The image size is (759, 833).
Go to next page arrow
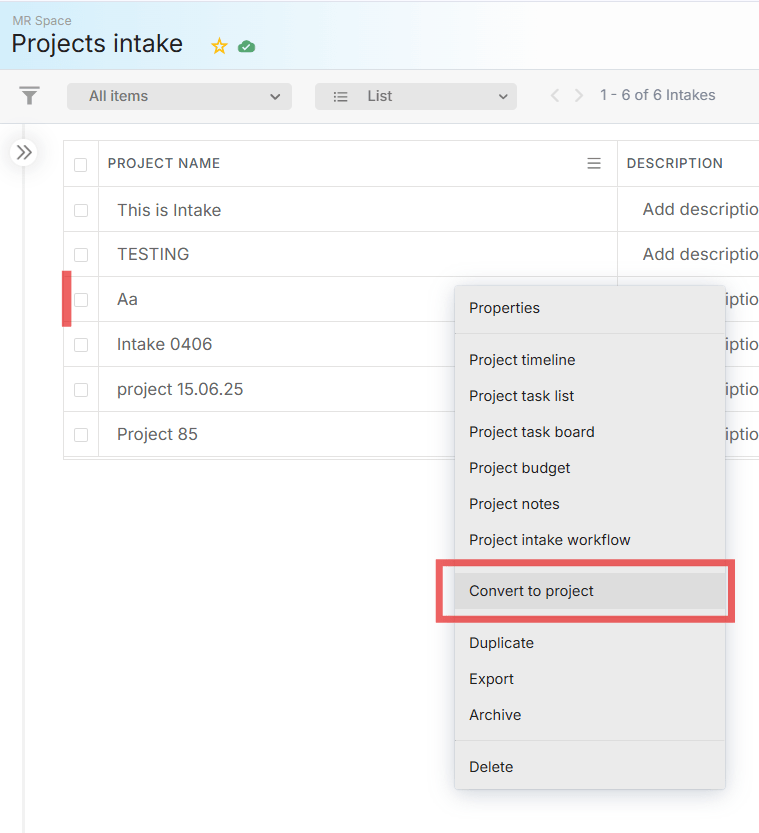579,96
